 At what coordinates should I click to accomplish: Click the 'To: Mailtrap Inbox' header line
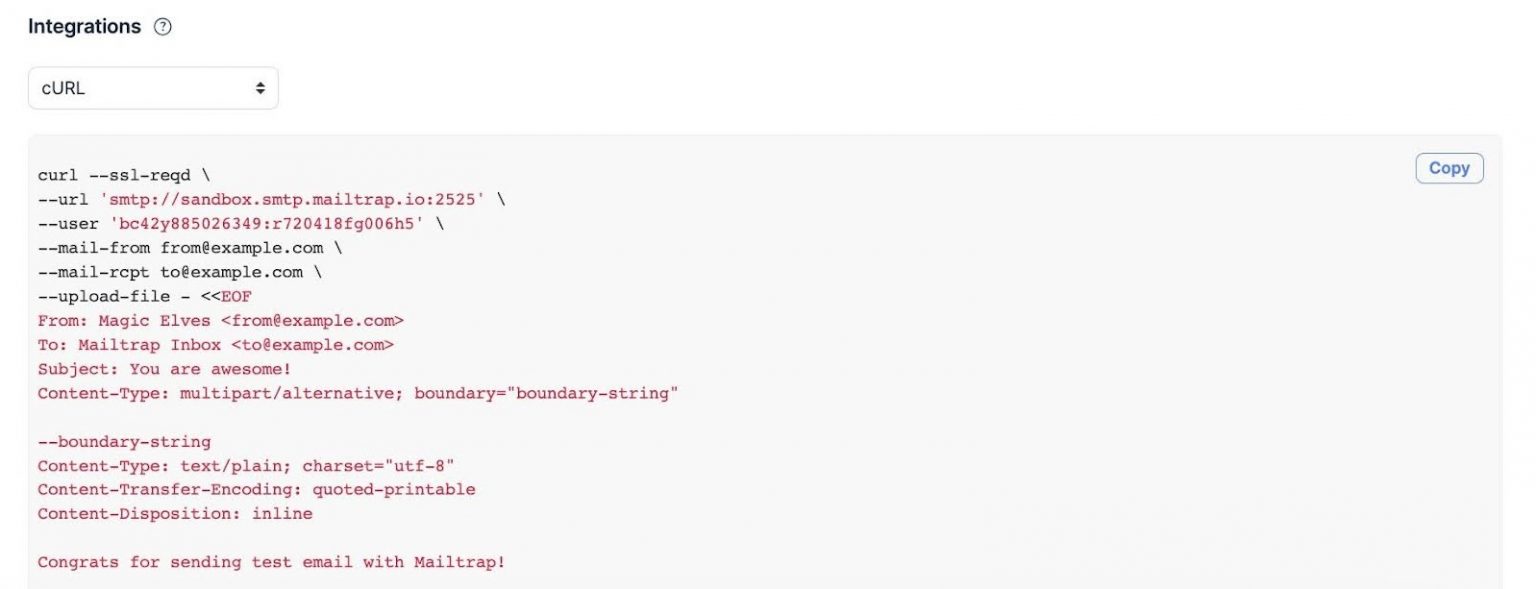coord(215,345)
